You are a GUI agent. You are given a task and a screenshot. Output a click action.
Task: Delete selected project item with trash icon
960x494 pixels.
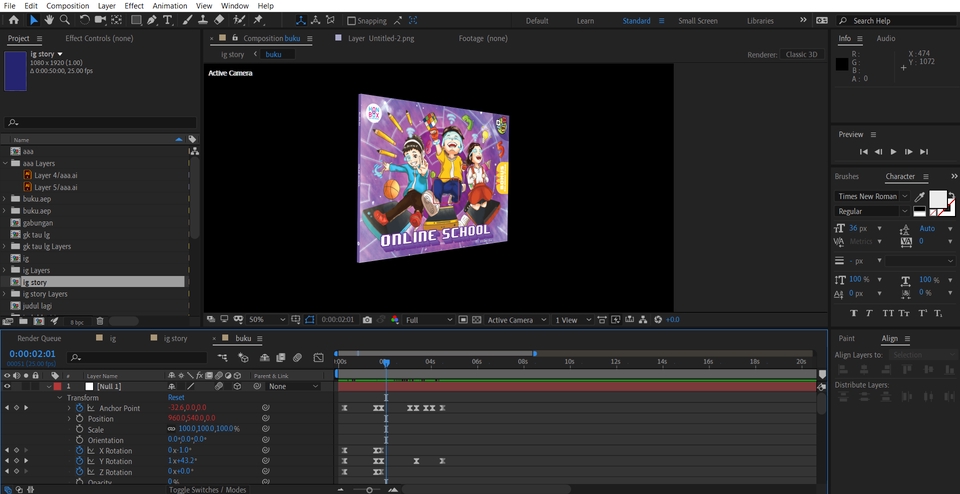pos(100,321)
